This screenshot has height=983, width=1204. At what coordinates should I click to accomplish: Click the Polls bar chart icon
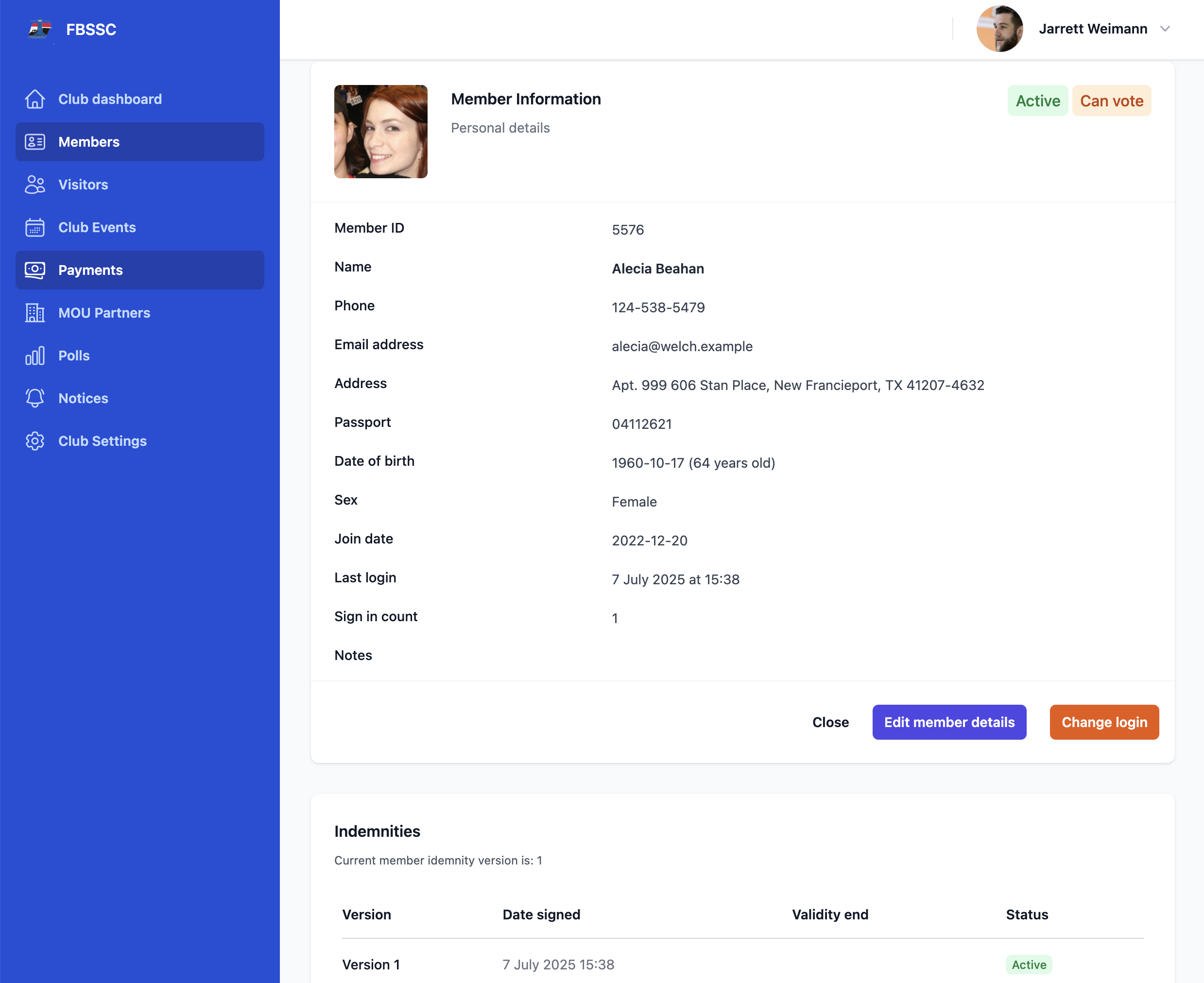[x=34, y=356]
